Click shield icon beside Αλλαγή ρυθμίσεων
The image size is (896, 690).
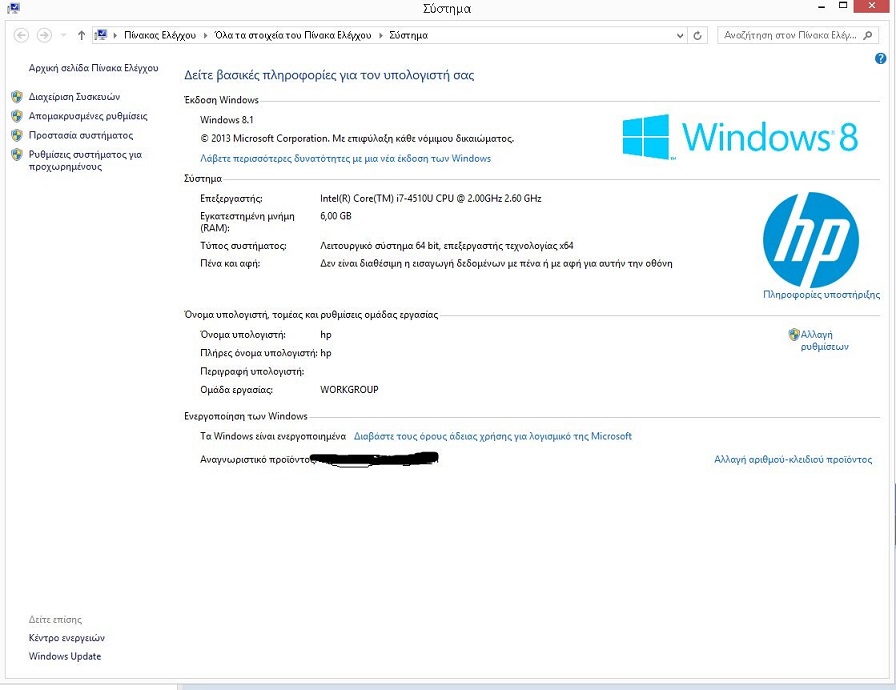pyautogui.click(x=794, y=334)
